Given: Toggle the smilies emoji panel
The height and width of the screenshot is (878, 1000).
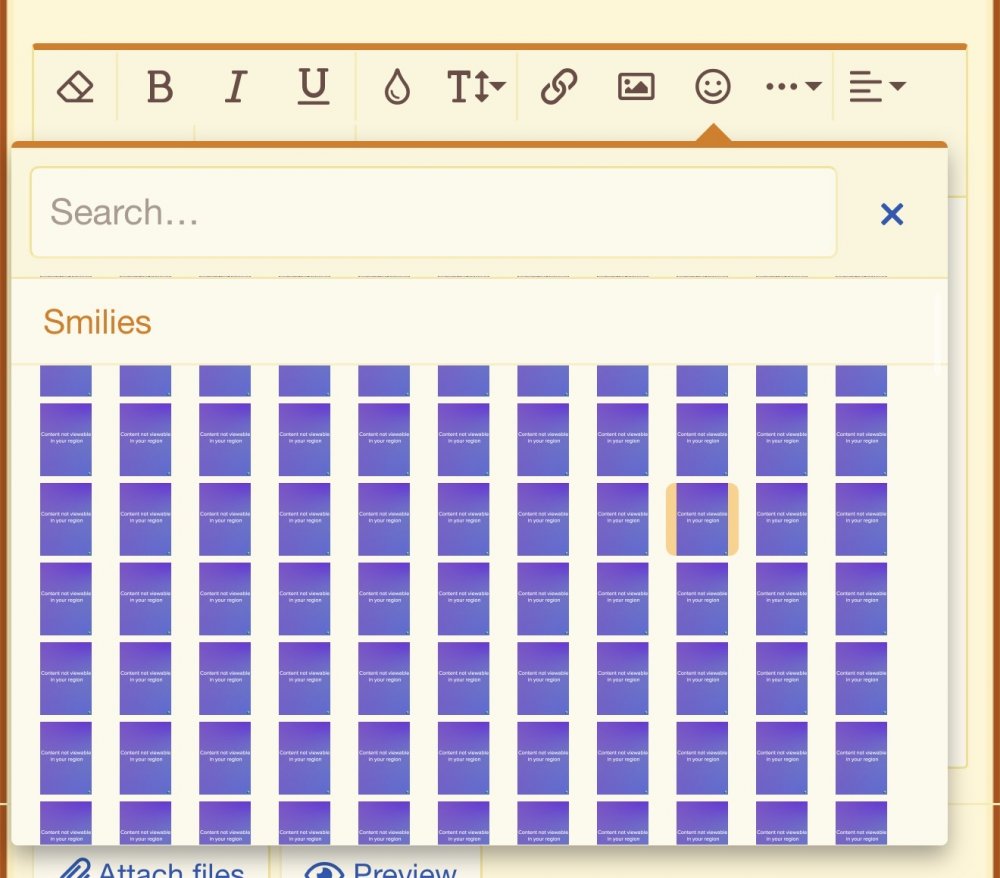Looking at the screenshot, I should [712, 86].
